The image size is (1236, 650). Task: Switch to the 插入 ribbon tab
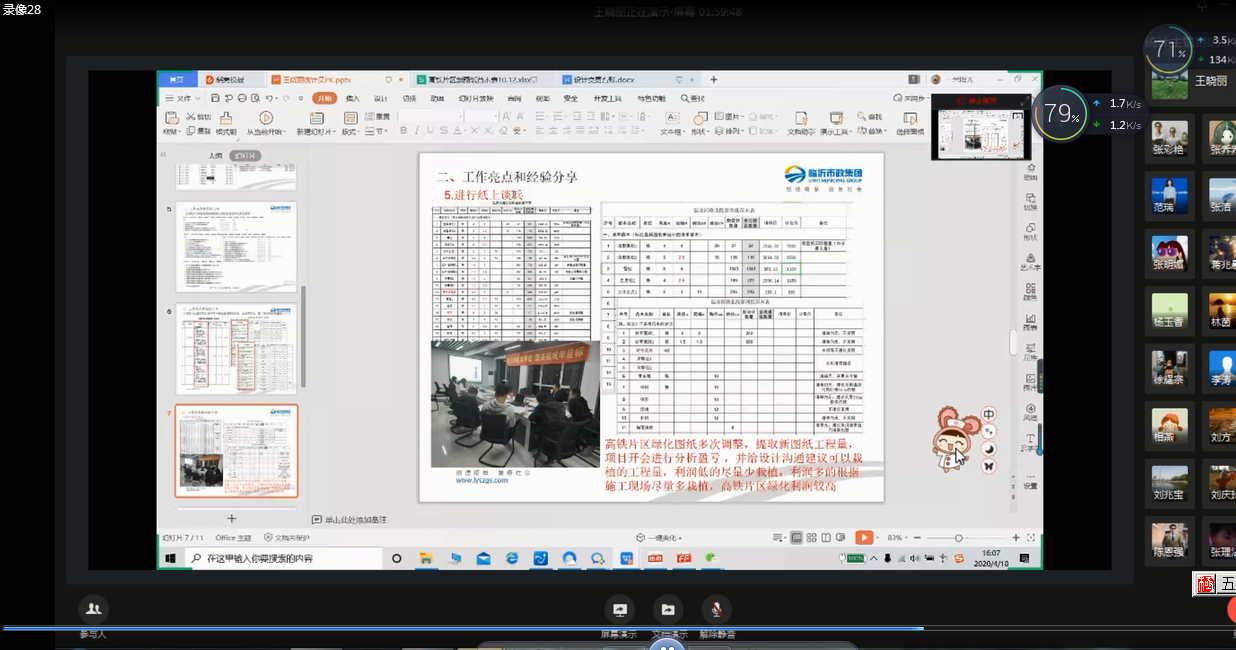(352, 98)
